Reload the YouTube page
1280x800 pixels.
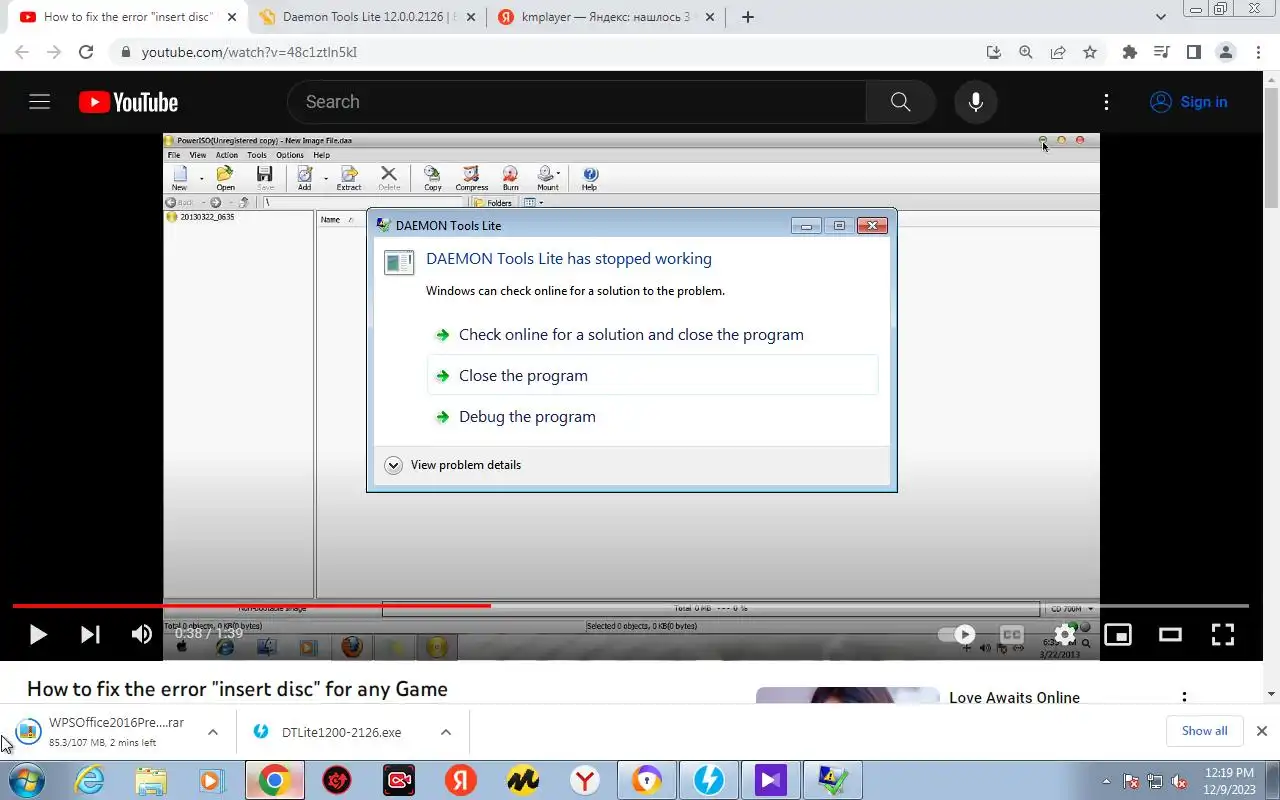click(x=86, y=52)
